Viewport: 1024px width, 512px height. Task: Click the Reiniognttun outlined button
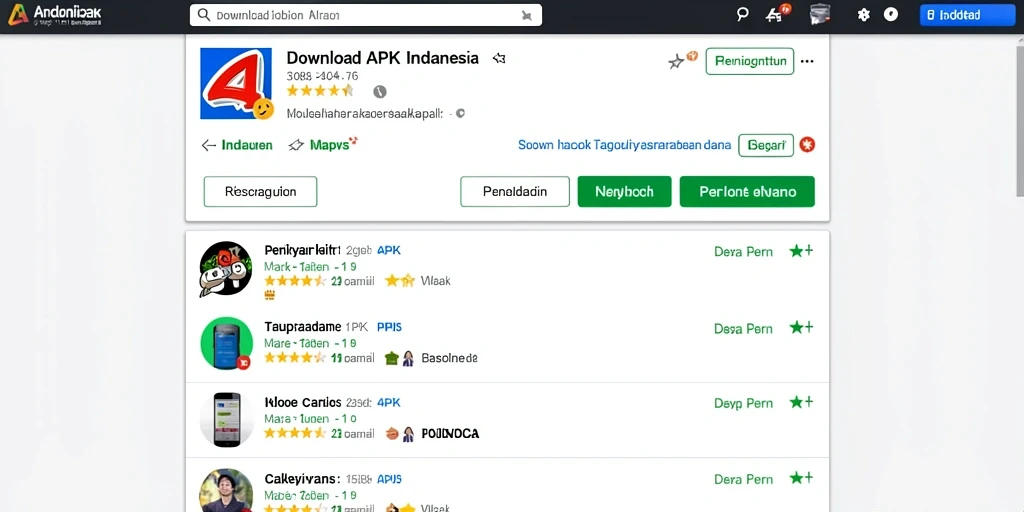pyautogui.click(x=750, y=61)
